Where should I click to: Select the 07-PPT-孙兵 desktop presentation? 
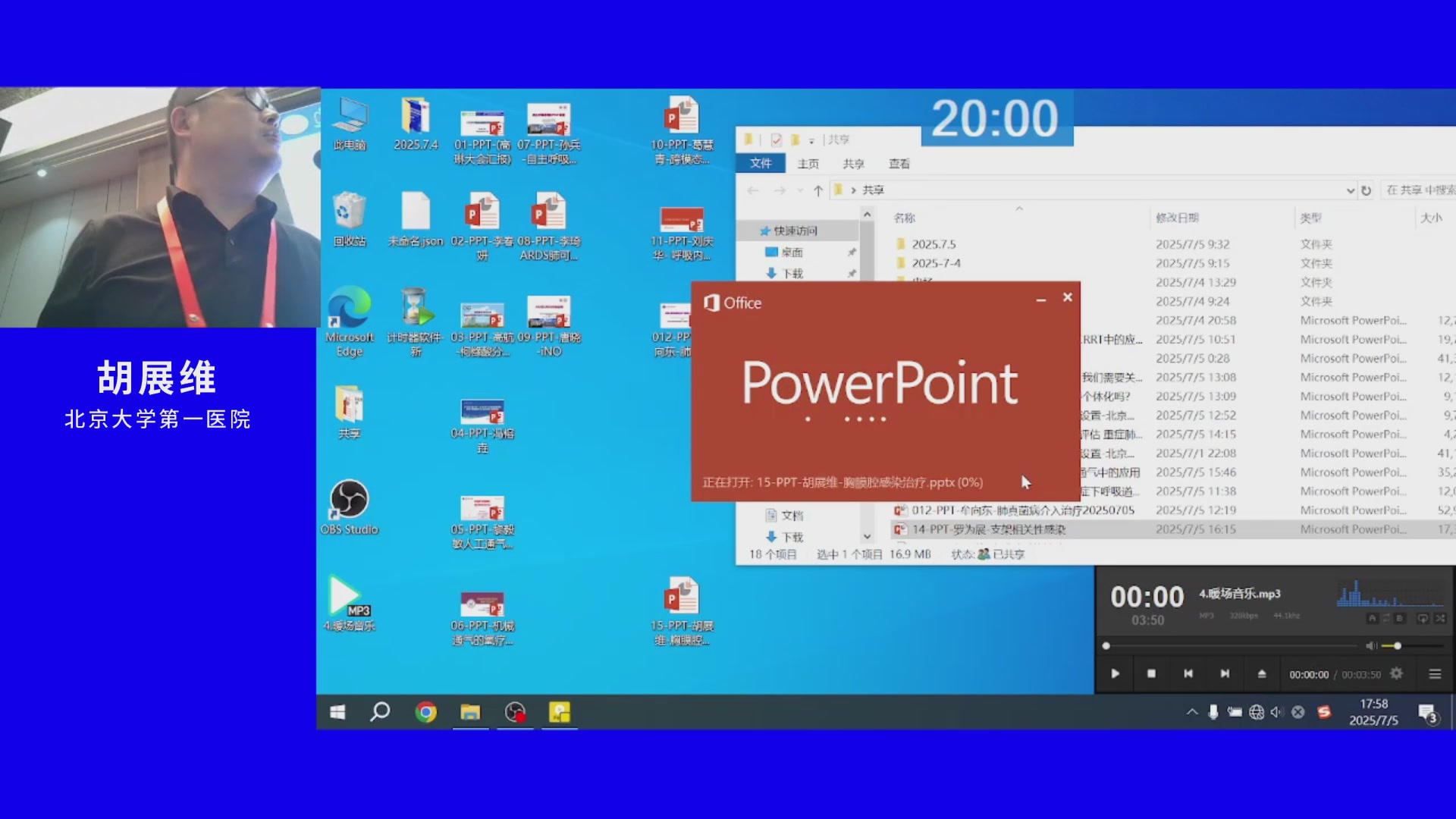coord(549,133)
